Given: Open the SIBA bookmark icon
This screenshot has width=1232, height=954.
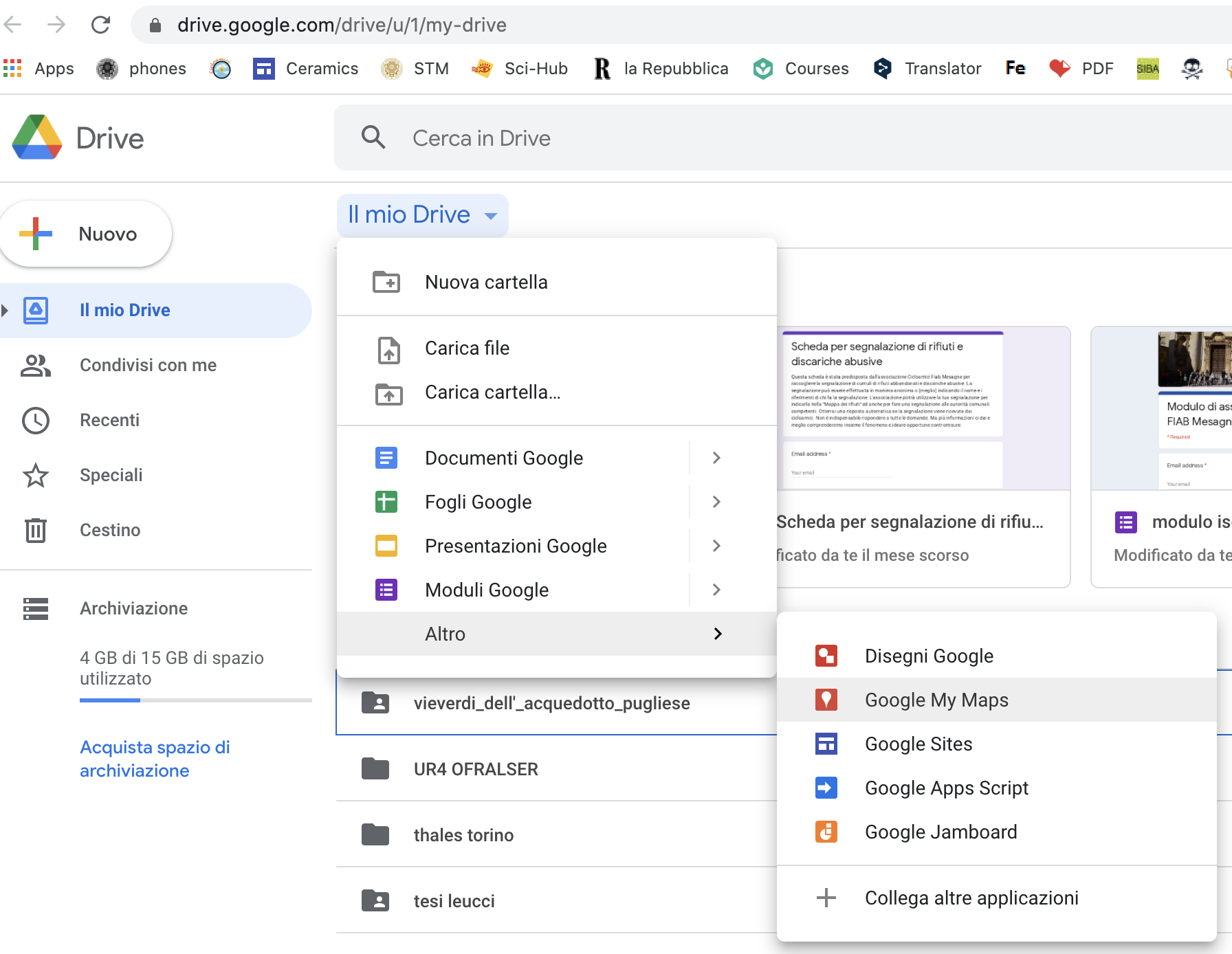Looking at the screenshot, I should pos(1147,68).
